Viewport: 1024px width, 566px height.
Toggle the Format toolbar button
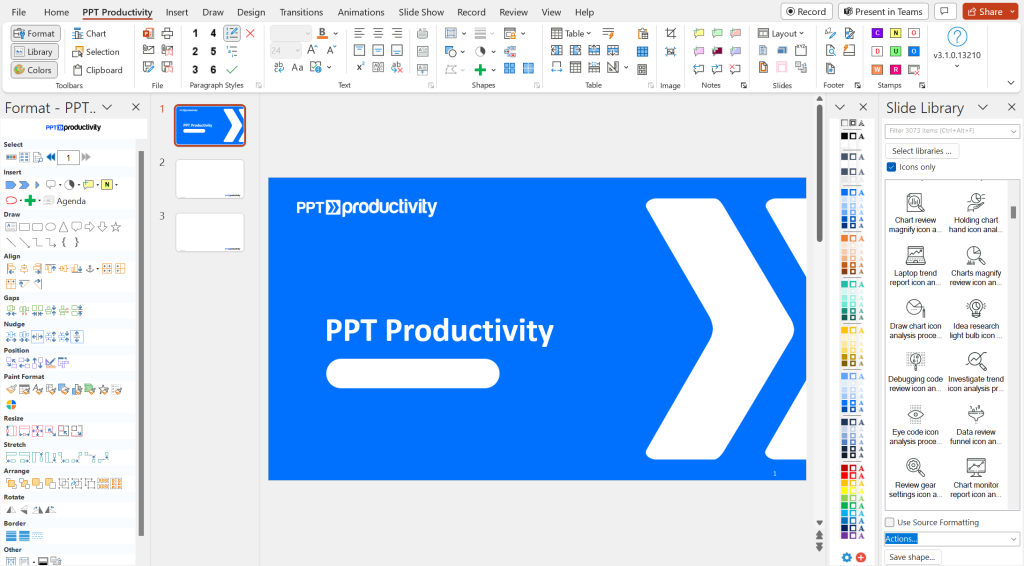(36, 33)
